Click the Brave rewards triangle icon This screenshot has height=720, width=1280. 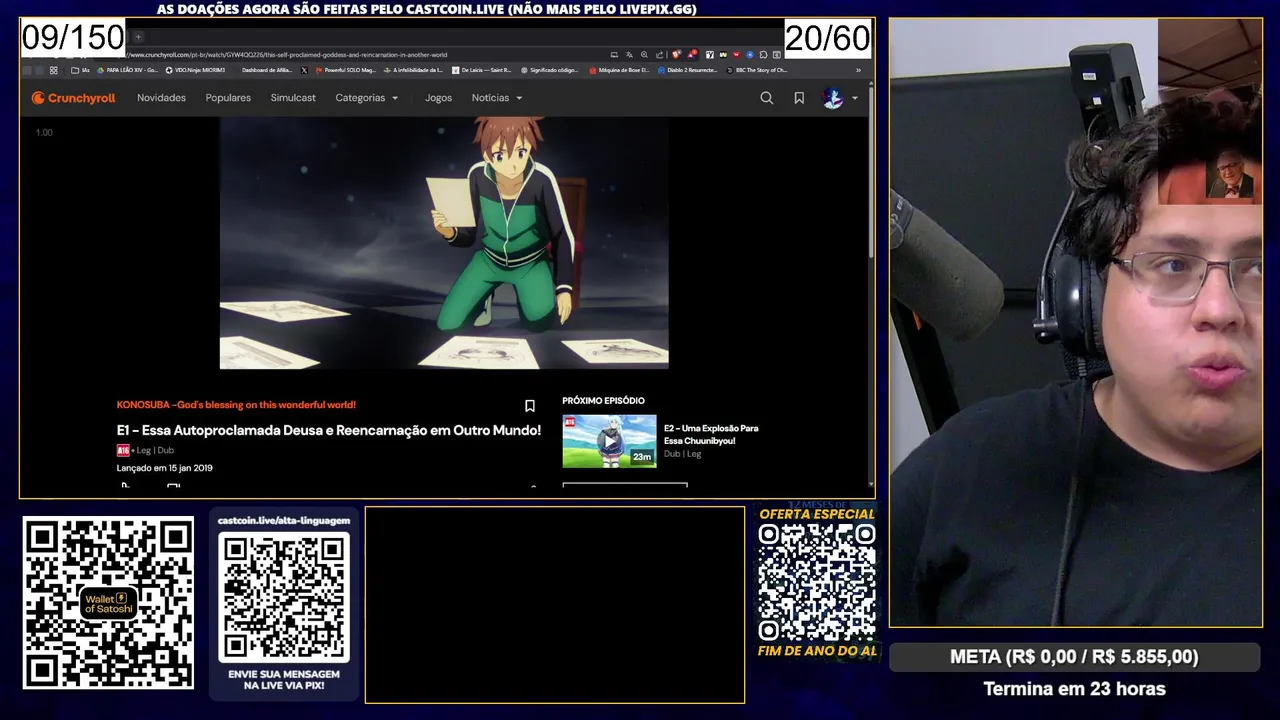pos(692,55)
